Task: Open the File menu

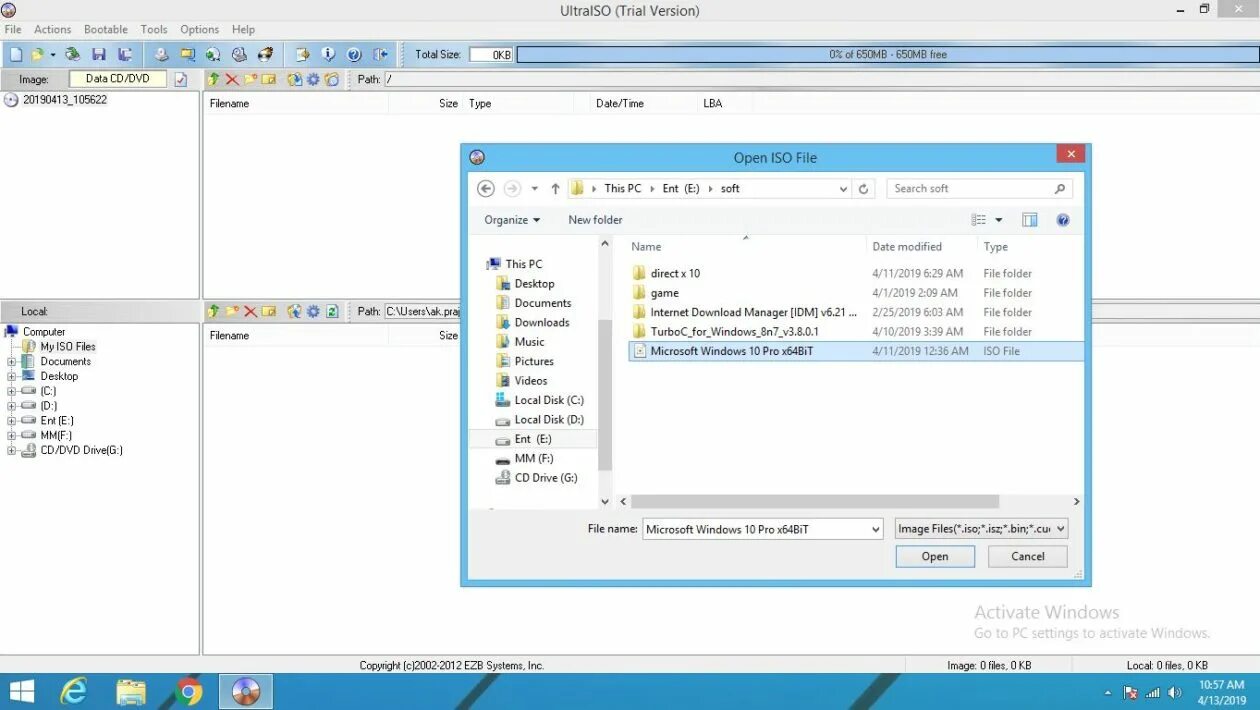Action: (x=13, y=30)
